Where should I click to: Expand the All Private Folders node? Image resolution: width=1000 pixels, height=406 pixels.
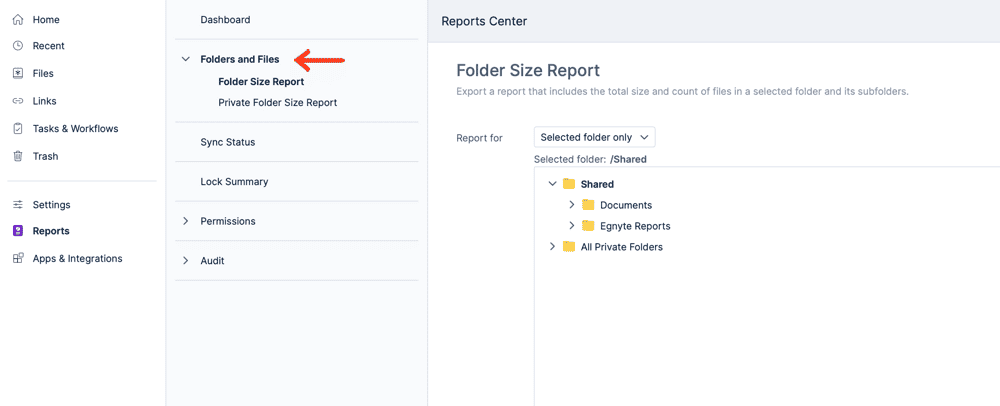point(552,247)
